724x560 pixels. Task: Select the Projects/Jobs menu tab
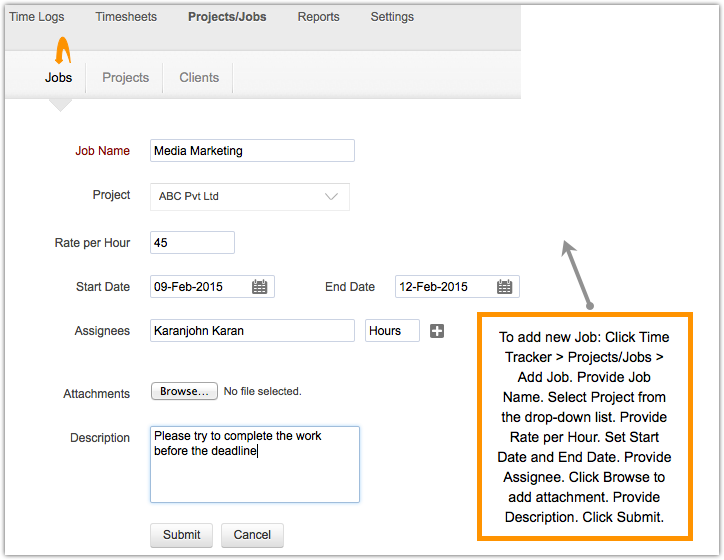(x=227, y=17)
